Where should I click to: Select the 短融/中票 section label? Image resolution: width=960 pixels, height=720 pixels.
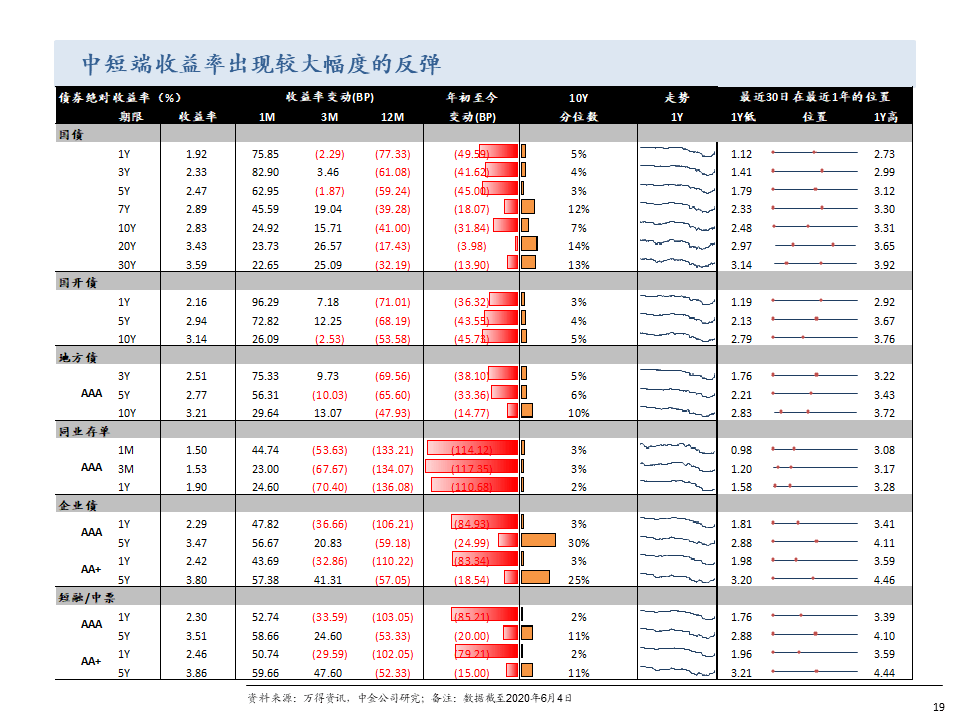pyautogui.click(x=86, y=598)
